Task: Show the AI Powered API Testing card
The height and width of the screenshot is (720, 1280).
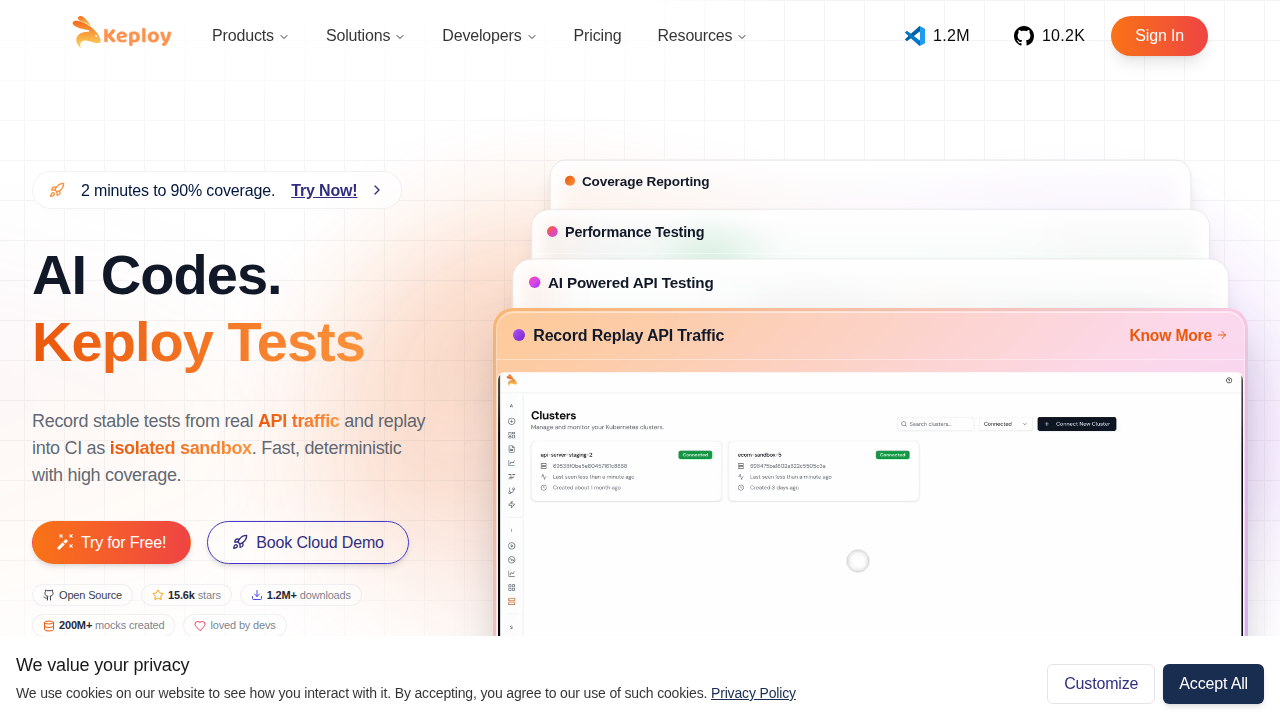Action: pyautogui.click(x=630, y=283)
